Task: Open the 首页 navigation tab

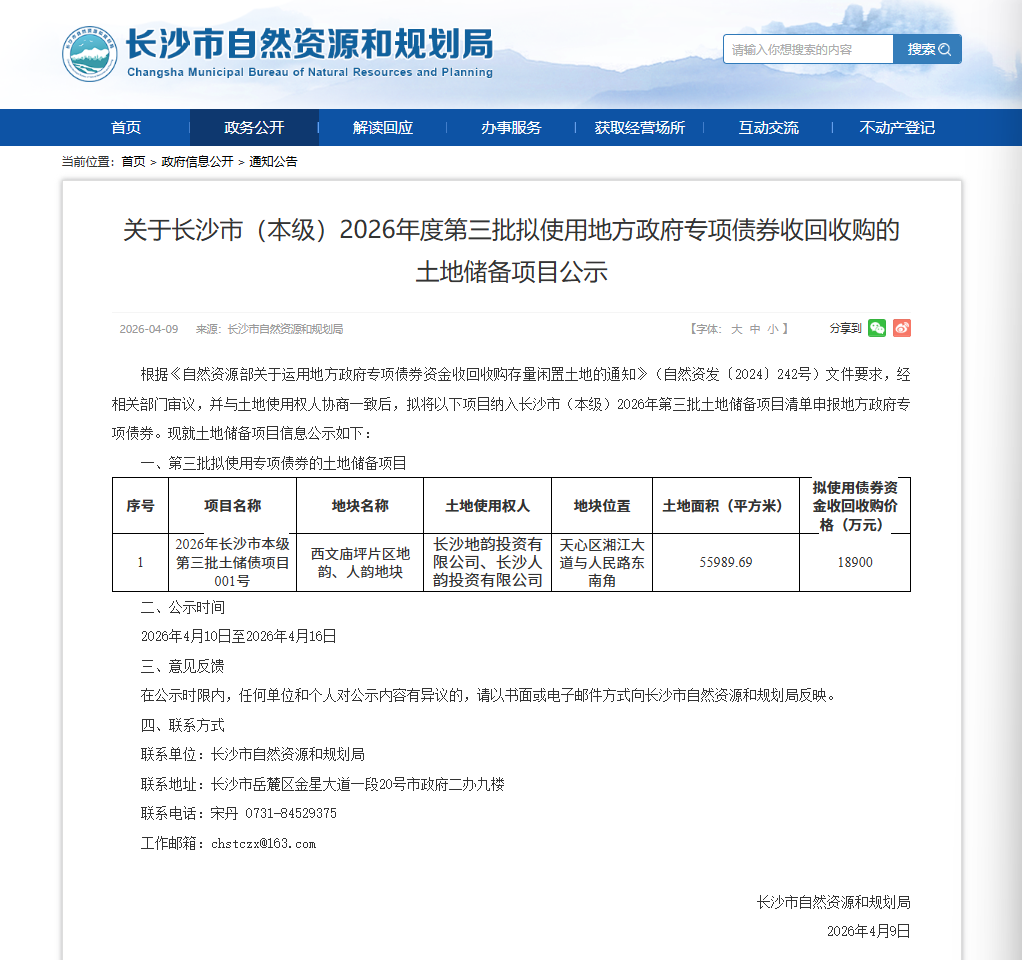Action: tap(126, 128)
